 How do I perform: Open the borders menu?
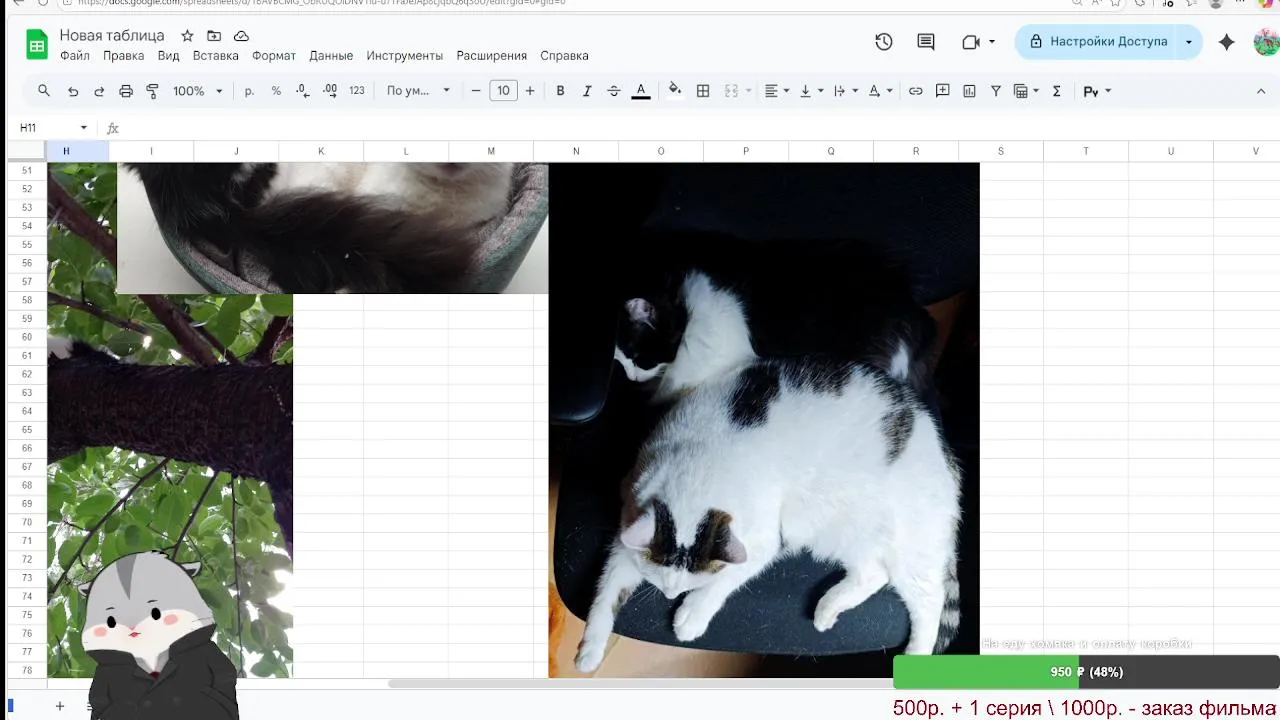click(703, 91)
